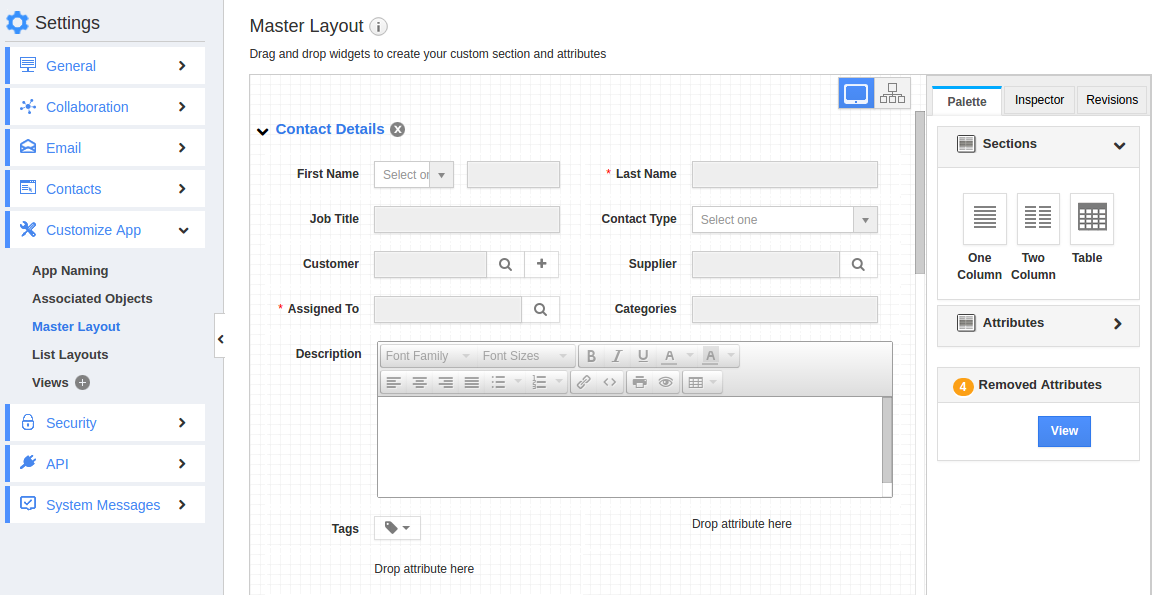Click the One Column section icon
The width and height of the screenshot is (1158, 595).
click(x=984, y=219)
